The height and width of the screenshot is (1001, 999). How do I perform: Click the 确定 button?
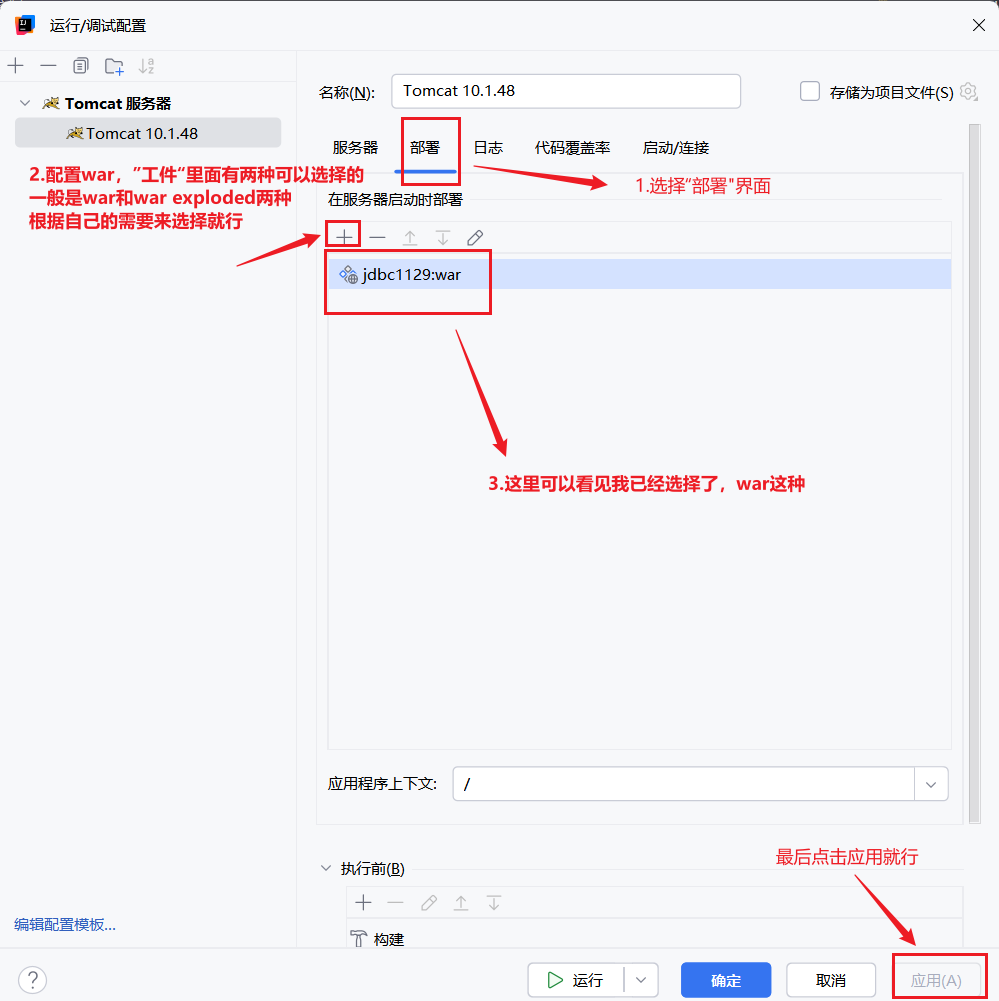point(726,980)
